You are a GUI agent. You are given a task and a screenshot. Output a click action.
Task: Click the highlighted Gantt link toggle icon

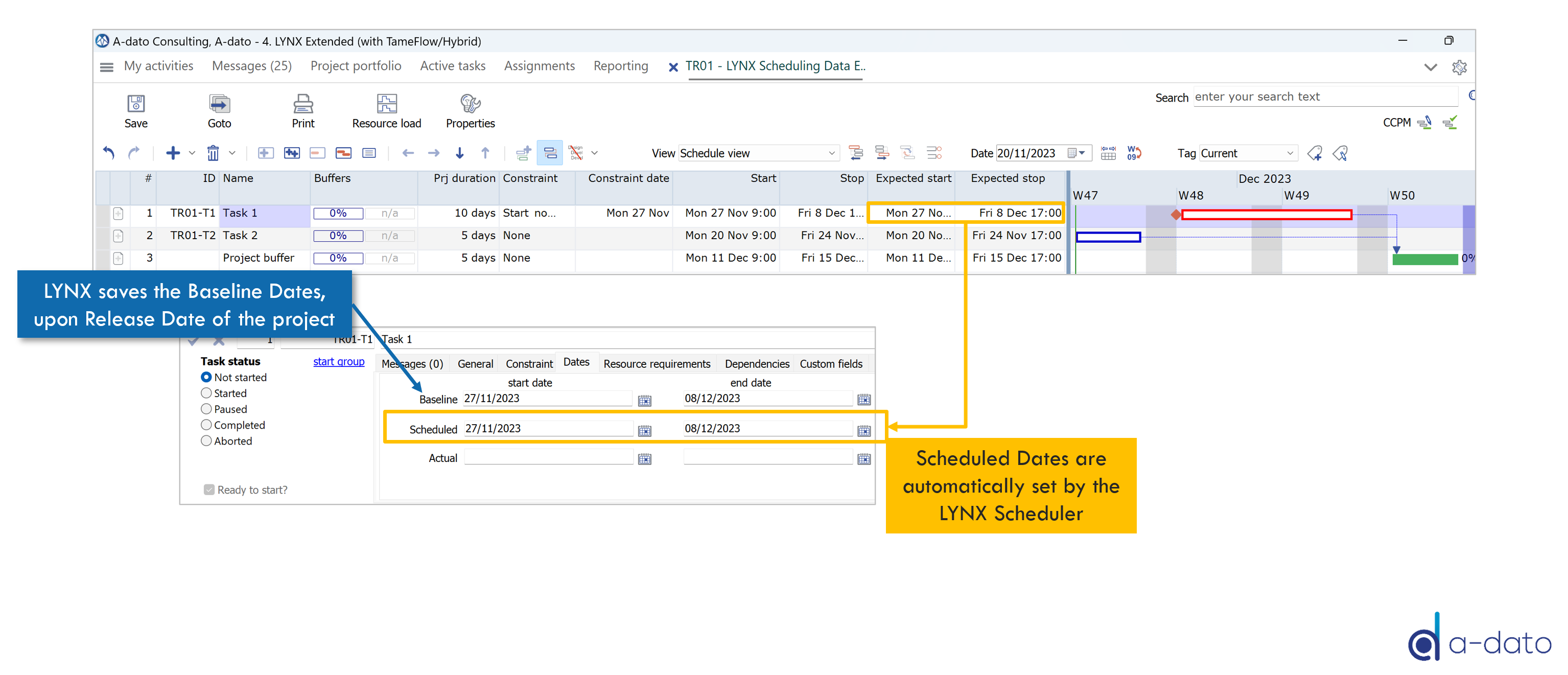550,153
